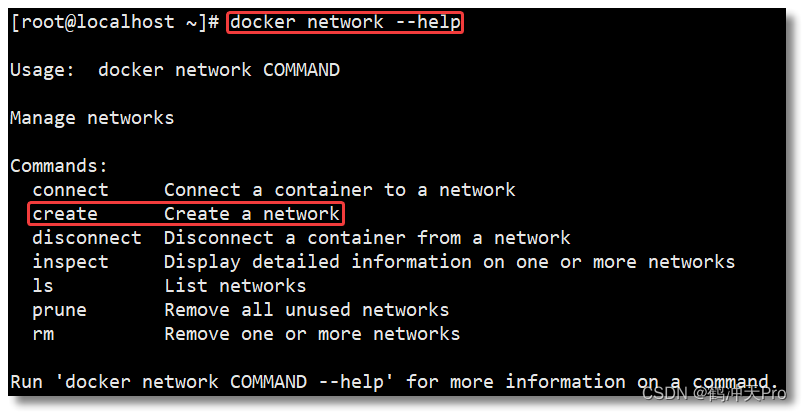Click the 'Usage:' label

point(42,71)
